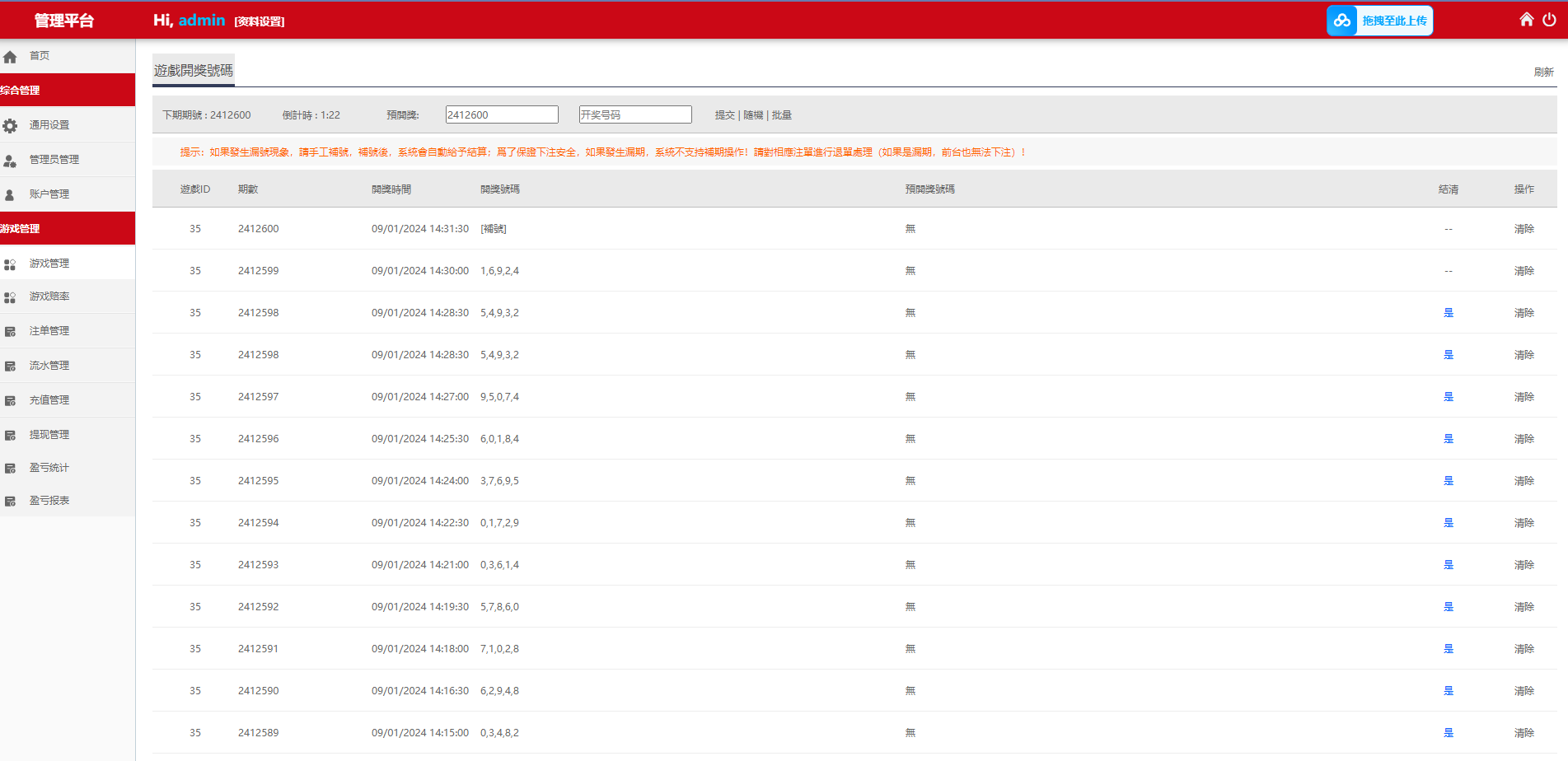
Task: Click the admin icon beside 管理员管理
Action: click(10, 160)
